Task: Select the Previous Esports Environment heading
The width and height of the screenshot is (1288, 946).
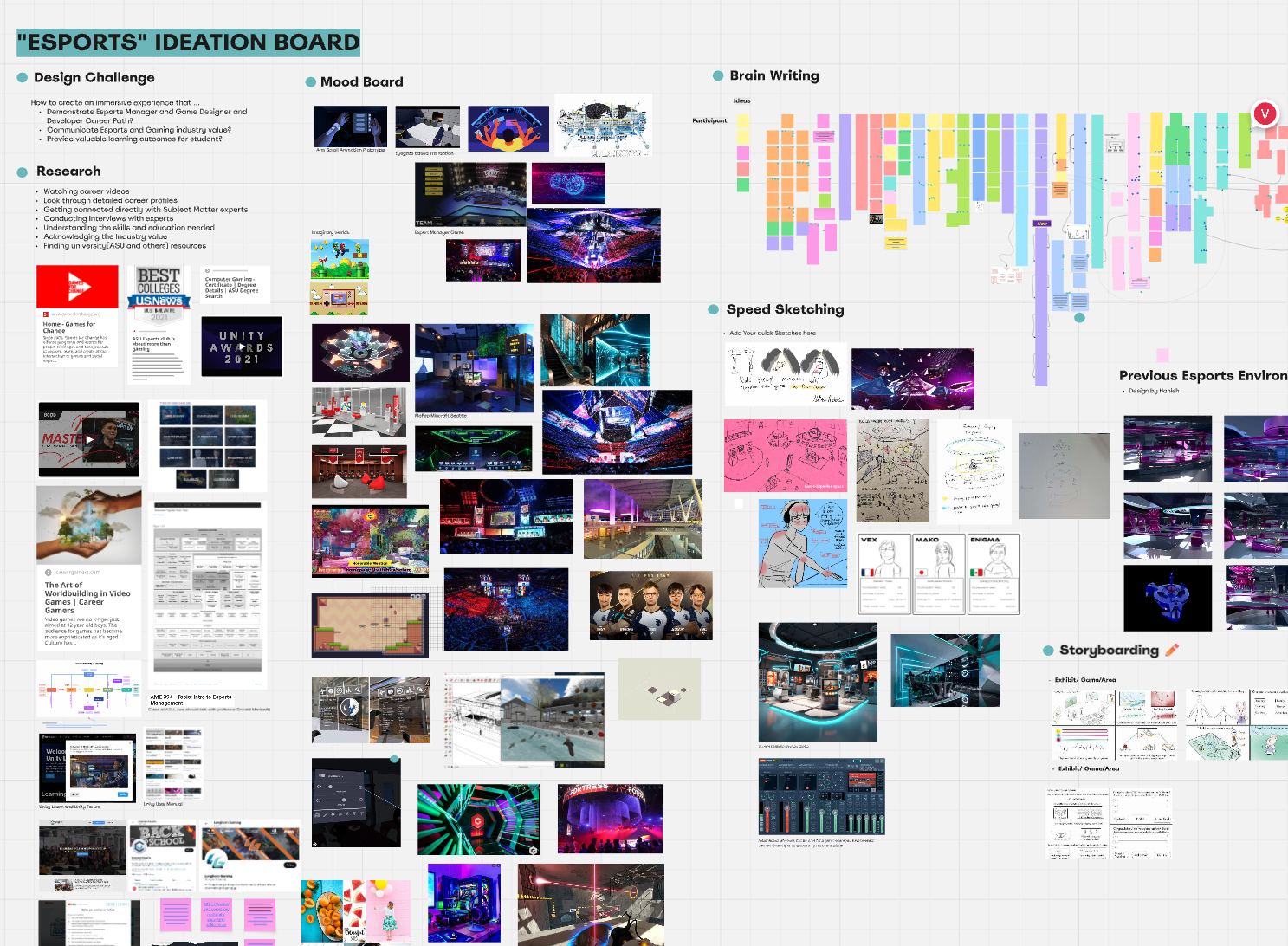Action: 1203,376
